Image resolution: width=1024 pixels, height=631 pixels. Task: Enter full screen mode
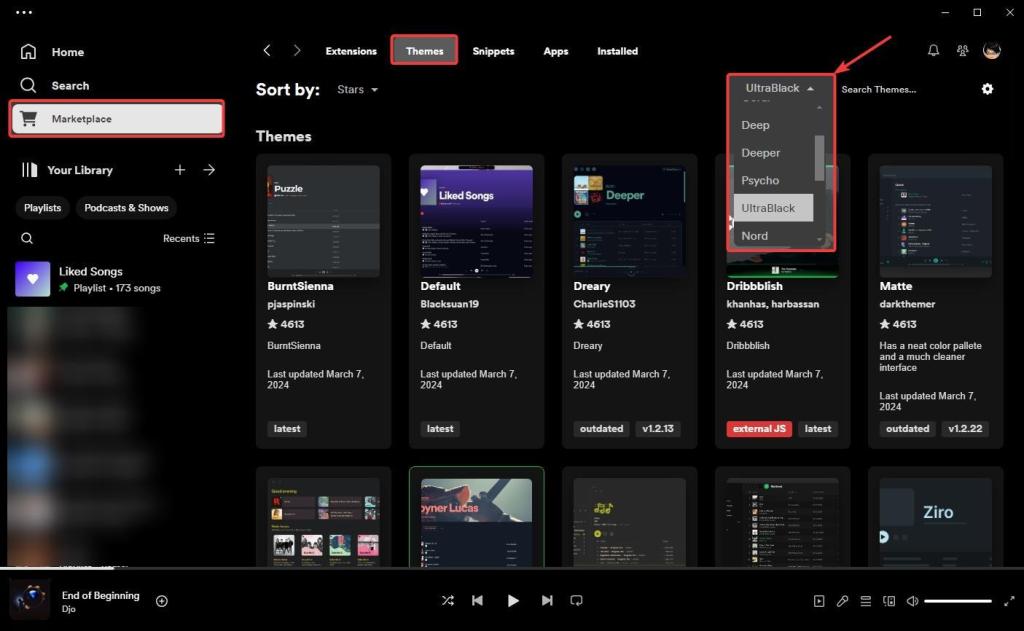1009,601
